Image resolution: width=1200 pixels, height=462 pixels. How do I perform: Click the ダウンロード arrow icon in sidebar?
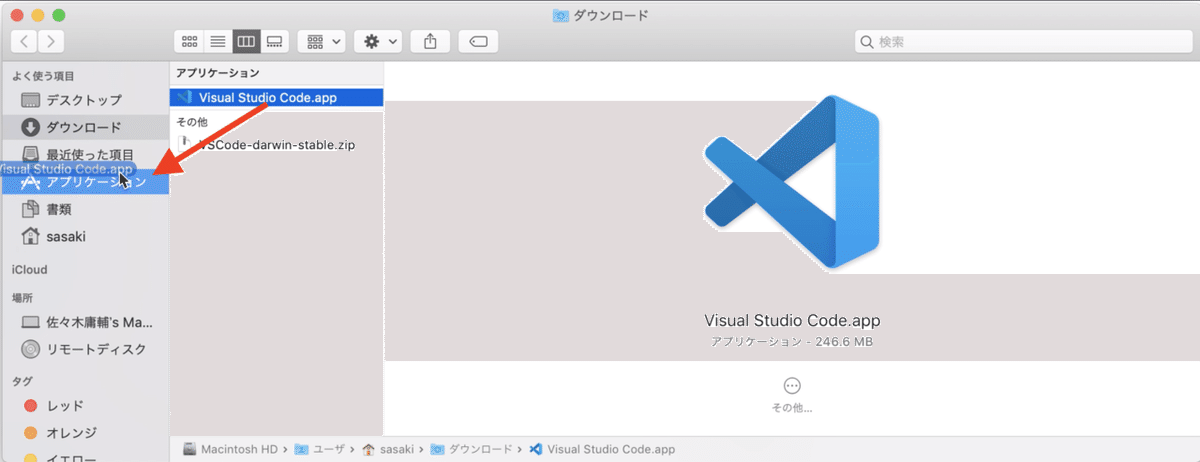point(30,127)
